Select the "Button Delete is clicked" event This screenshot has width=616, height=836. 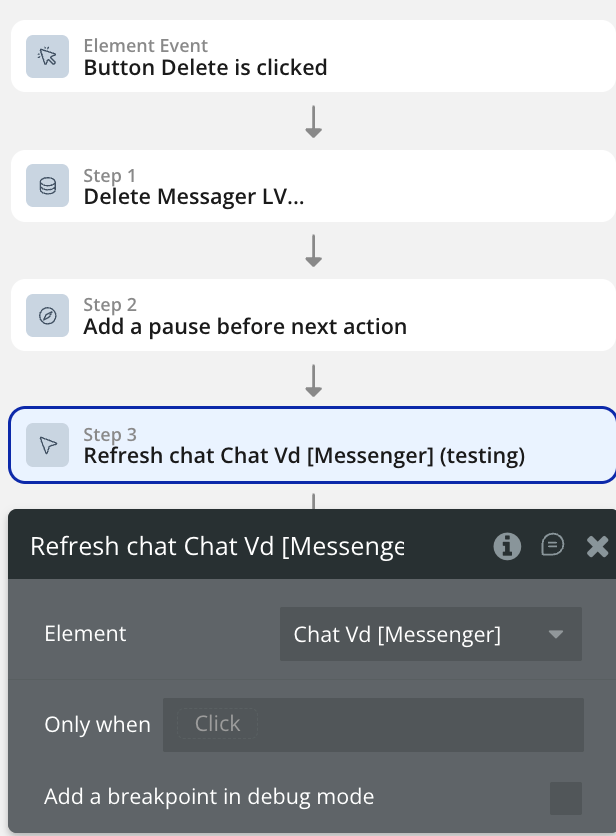point(205,68)
